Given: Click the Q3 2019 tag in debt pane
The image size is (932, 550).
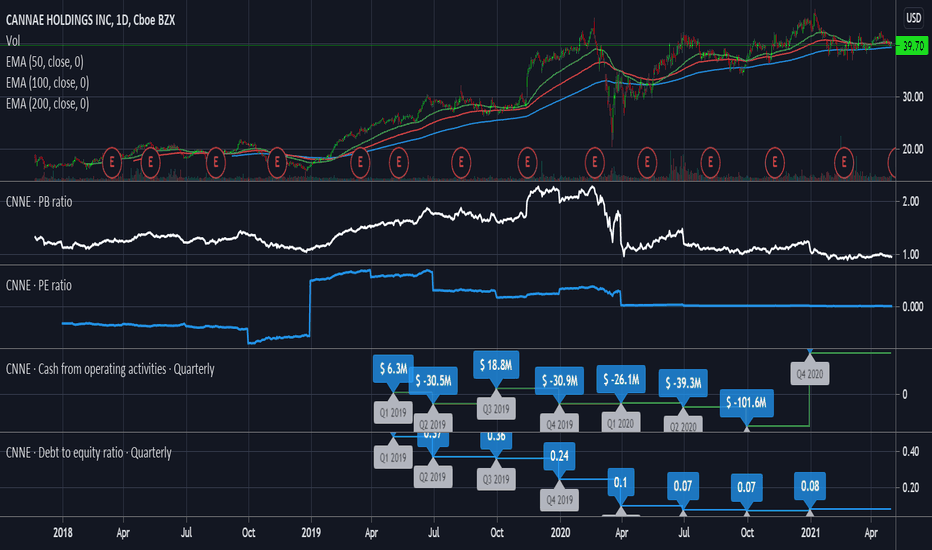Looking at the screenshot, I should click(x=496, y=479).
